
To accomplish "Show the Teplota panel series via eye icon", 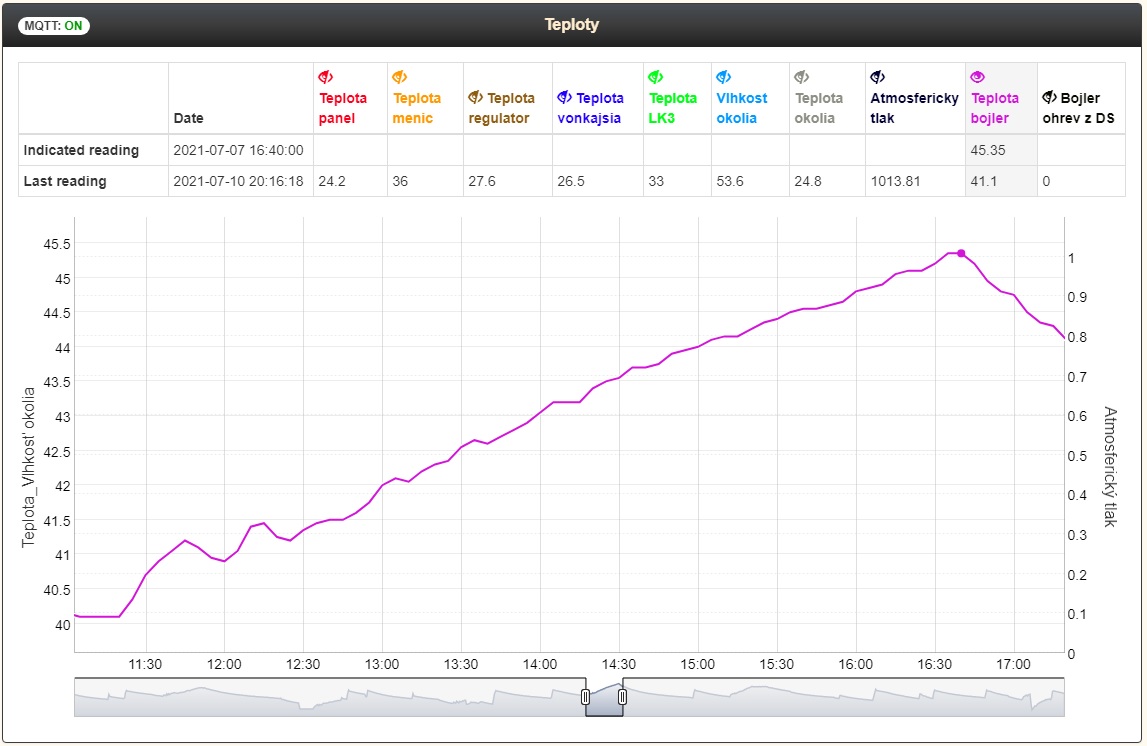I will 325,77.
